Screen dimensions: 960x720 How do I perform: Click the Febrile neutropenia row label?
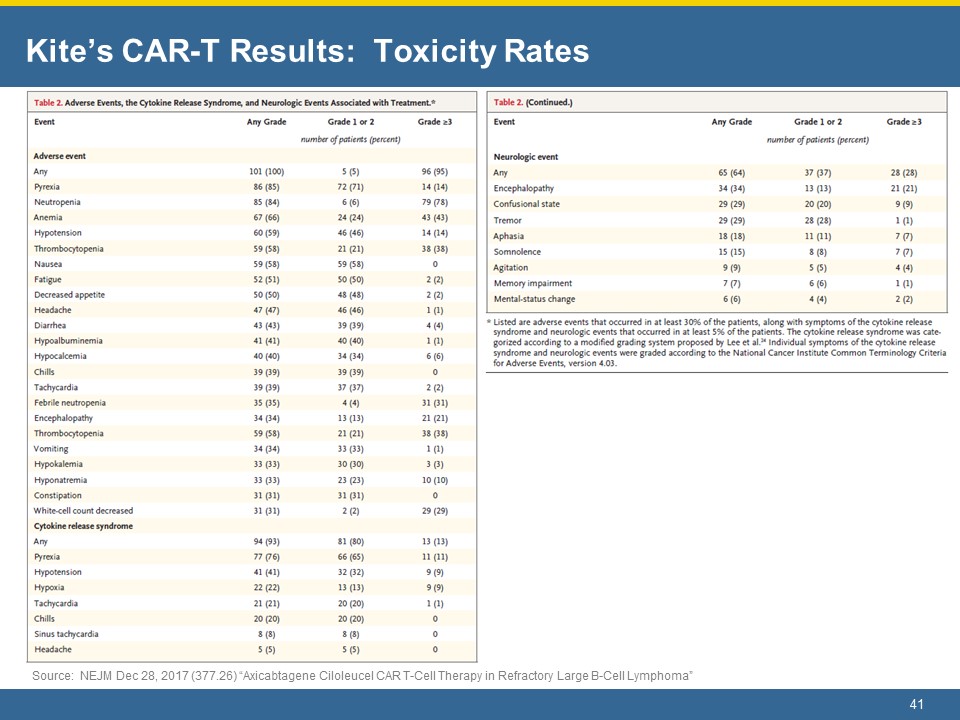tap(71, 402)
